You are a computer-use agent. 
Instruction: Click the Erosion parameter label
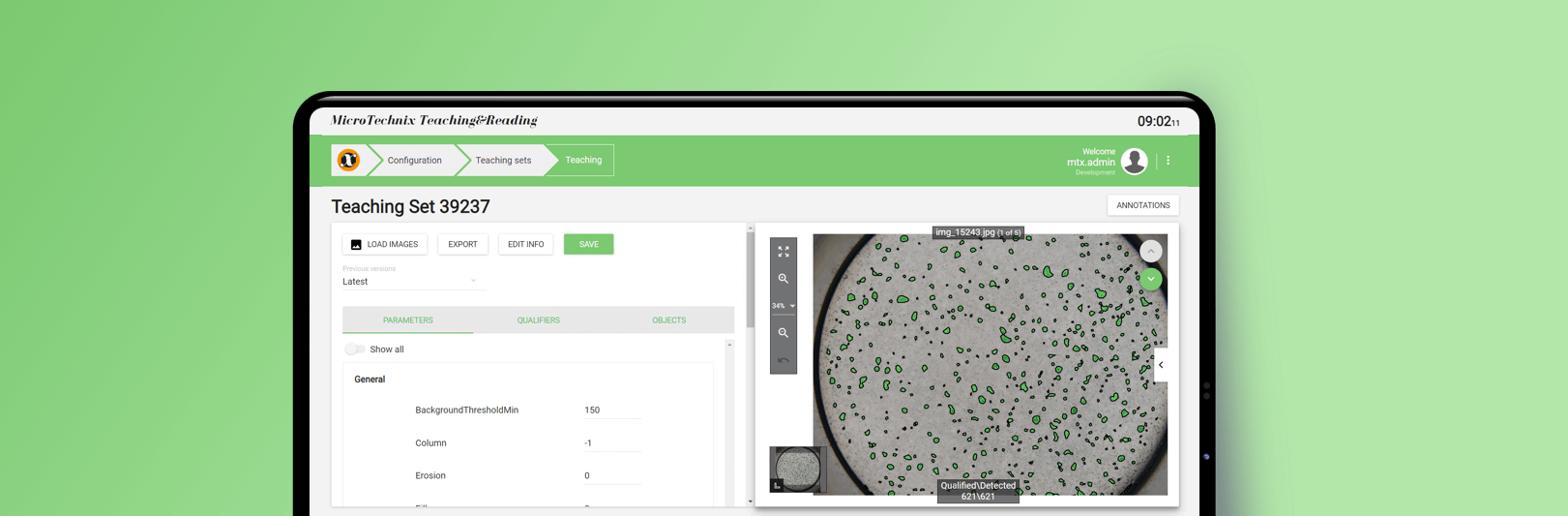(430, 476)
